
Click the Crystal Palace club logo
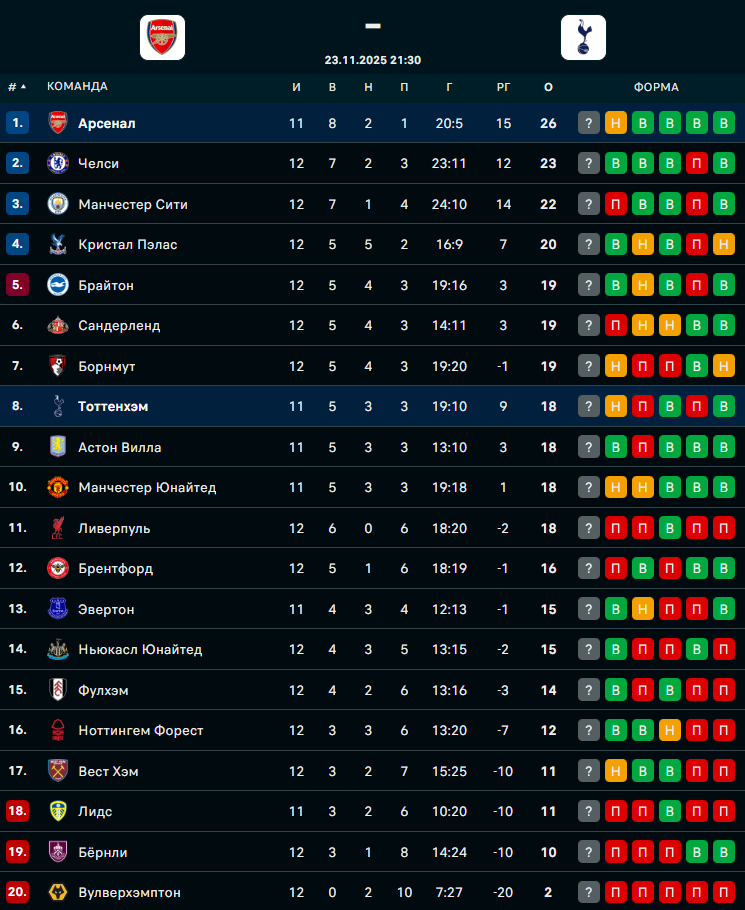pos(57,244)
